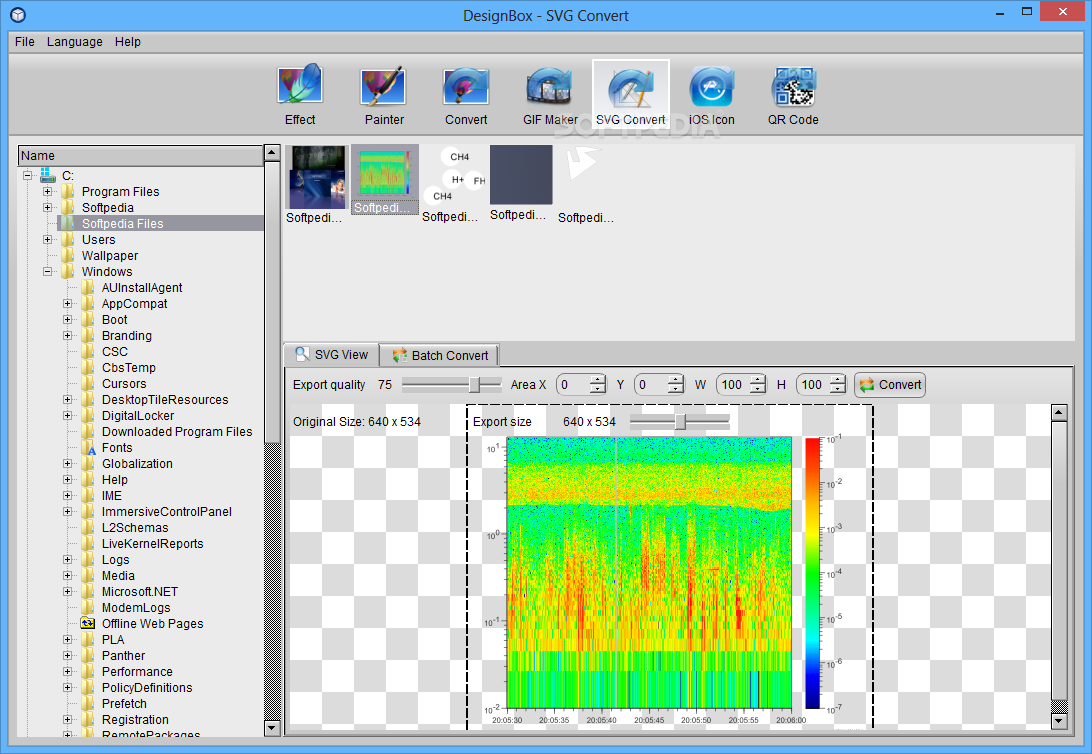
Task: Select the first dark collage thumbnail
Action: 315,178
